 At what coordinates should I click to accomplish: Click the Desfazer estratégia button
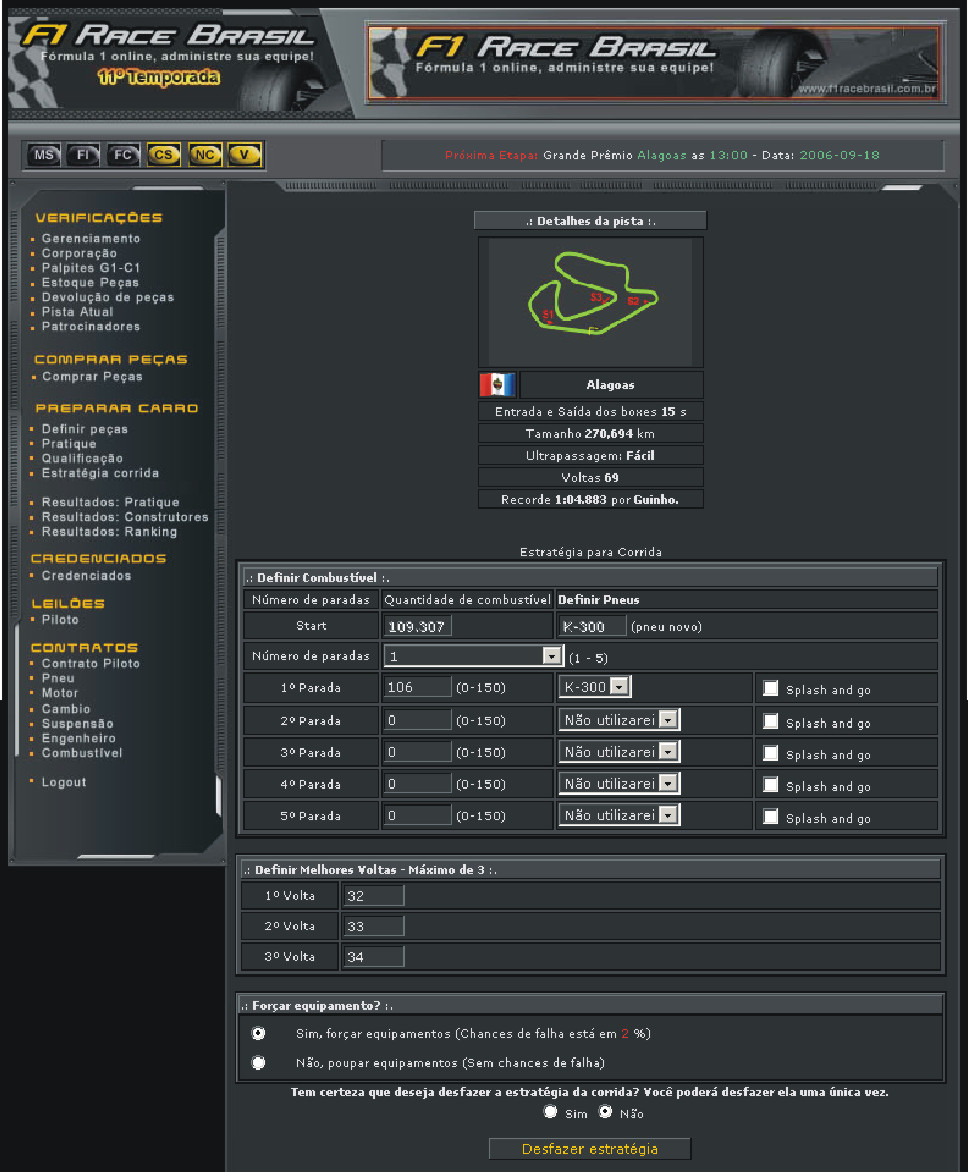[x=589, y=1149]
